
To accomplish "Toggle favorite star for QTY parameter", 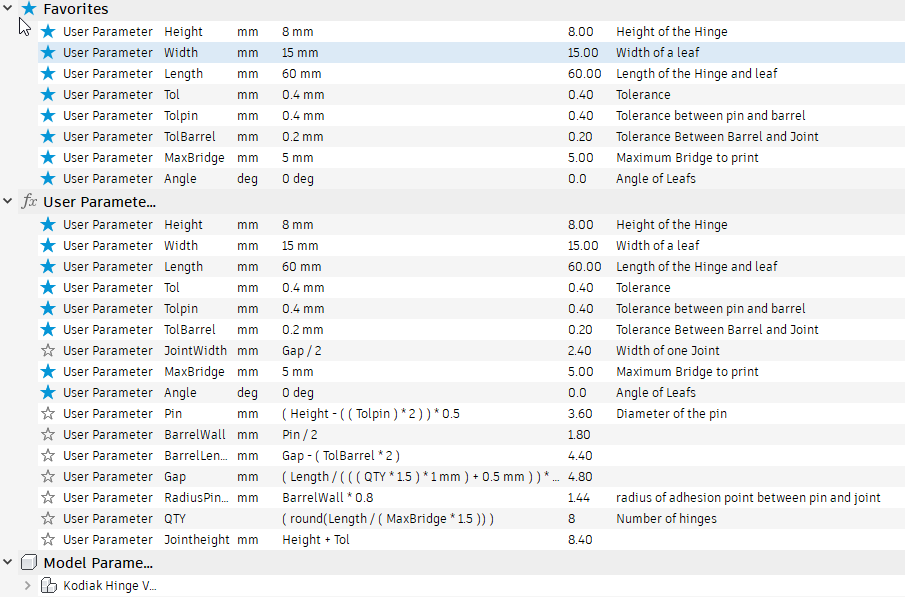I will 48,519.
